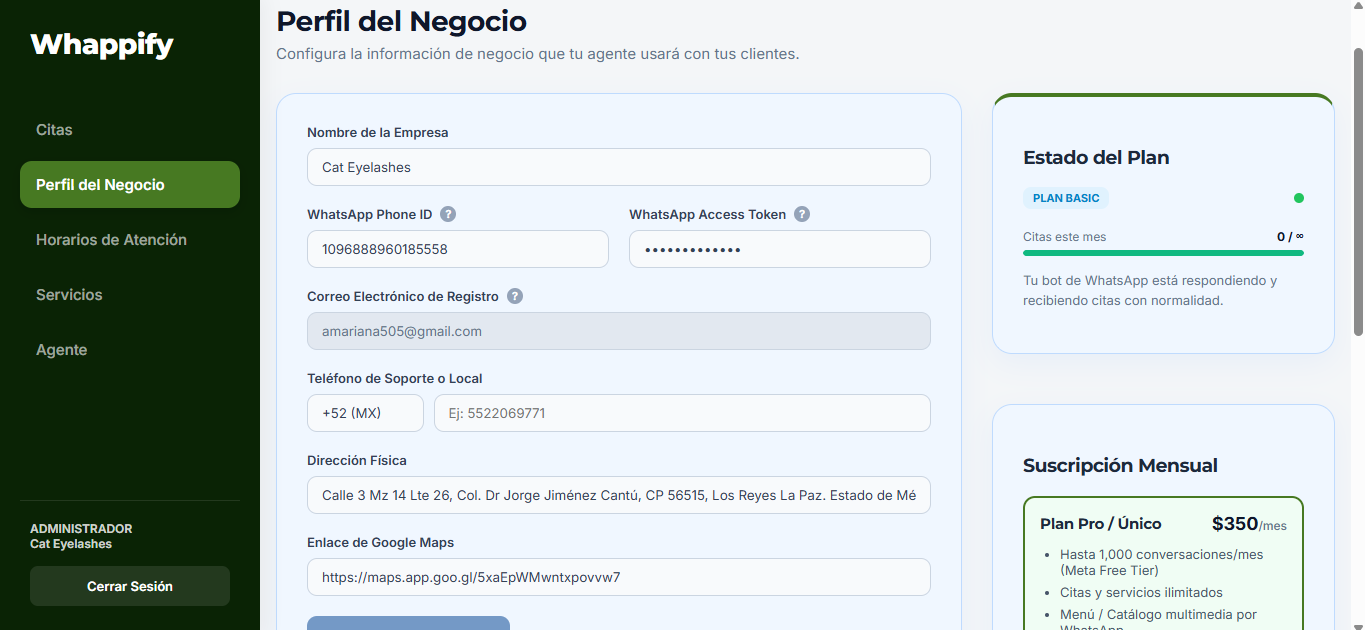This screenshot has width=1365, height=630.
Task: Click the page vertical scrollbar
Action: pos(1357,190)
